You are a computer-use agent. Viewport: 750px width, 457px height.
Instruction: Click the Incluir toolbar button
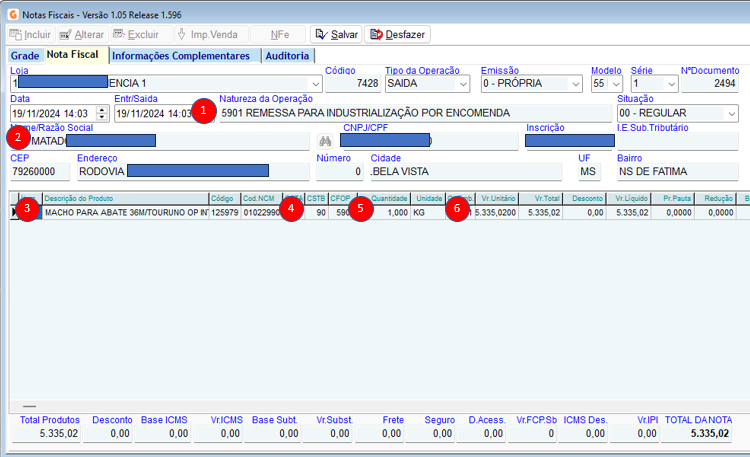tap(31, 34)
